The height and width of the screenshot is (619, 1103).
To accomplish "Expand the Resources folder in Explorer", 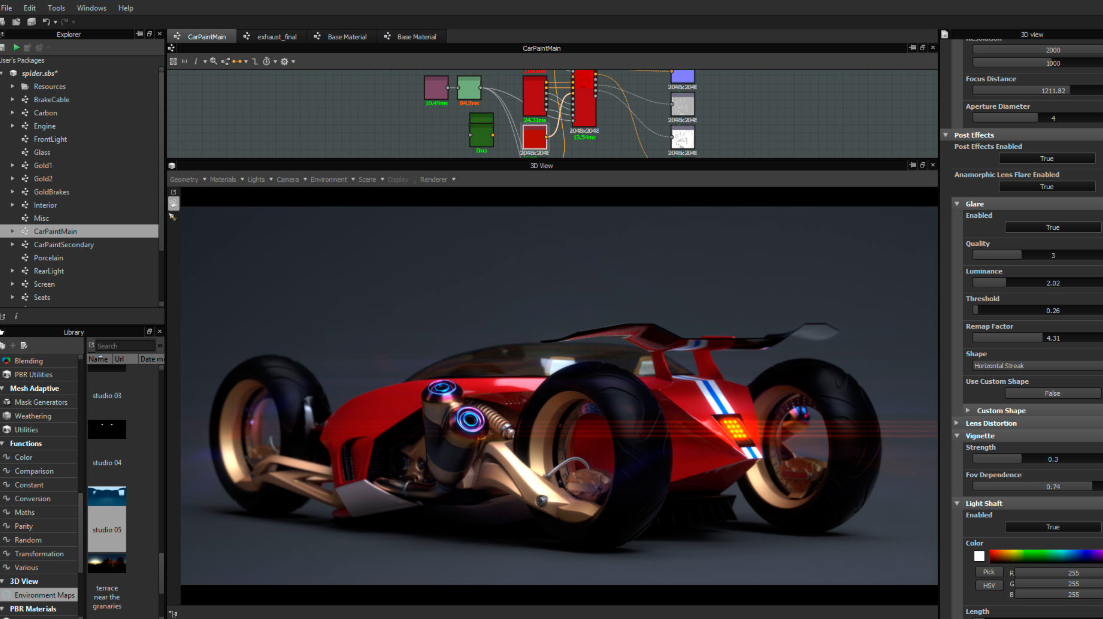I will point(12,87).
